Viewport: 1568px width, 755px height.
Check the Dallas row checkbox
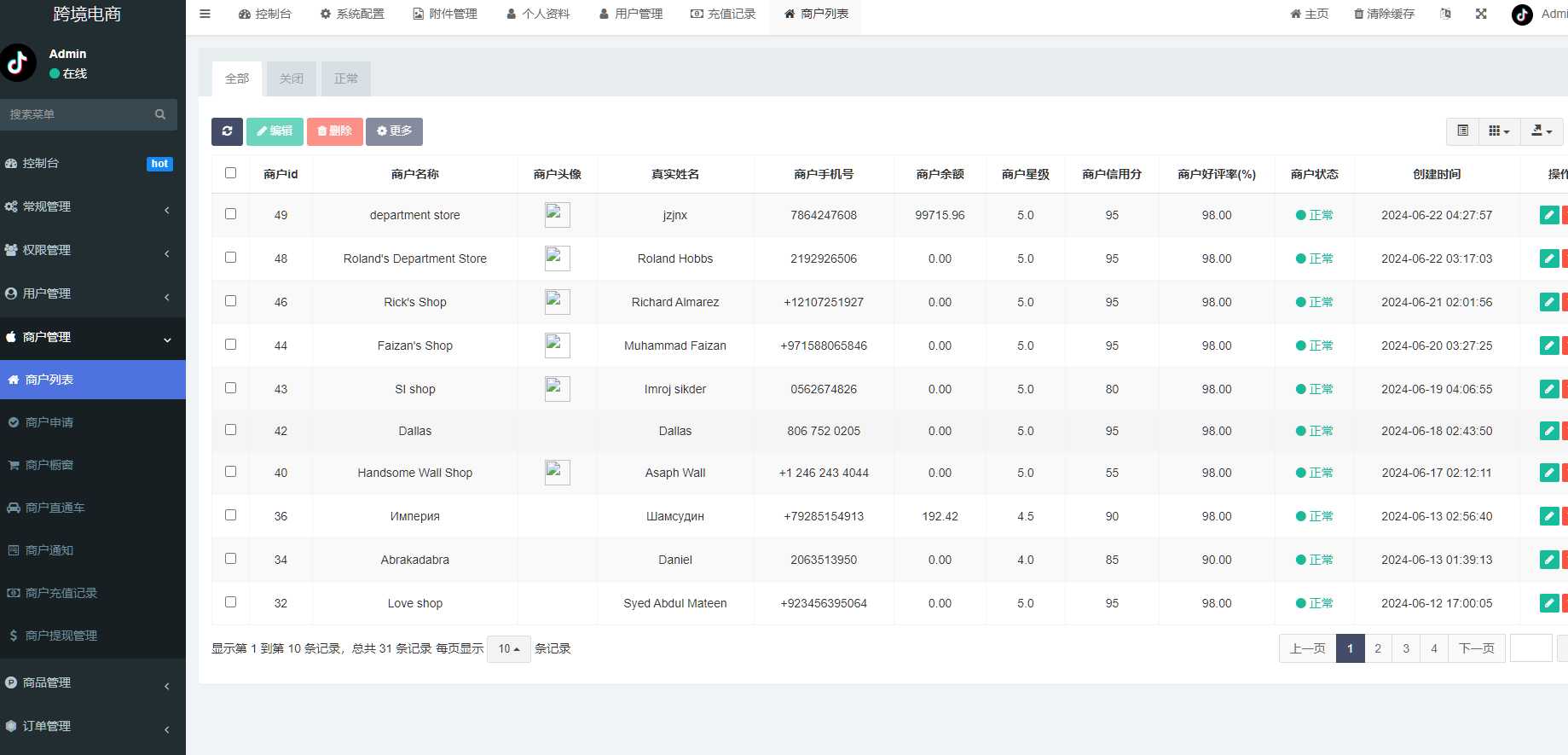coord(230,430)
